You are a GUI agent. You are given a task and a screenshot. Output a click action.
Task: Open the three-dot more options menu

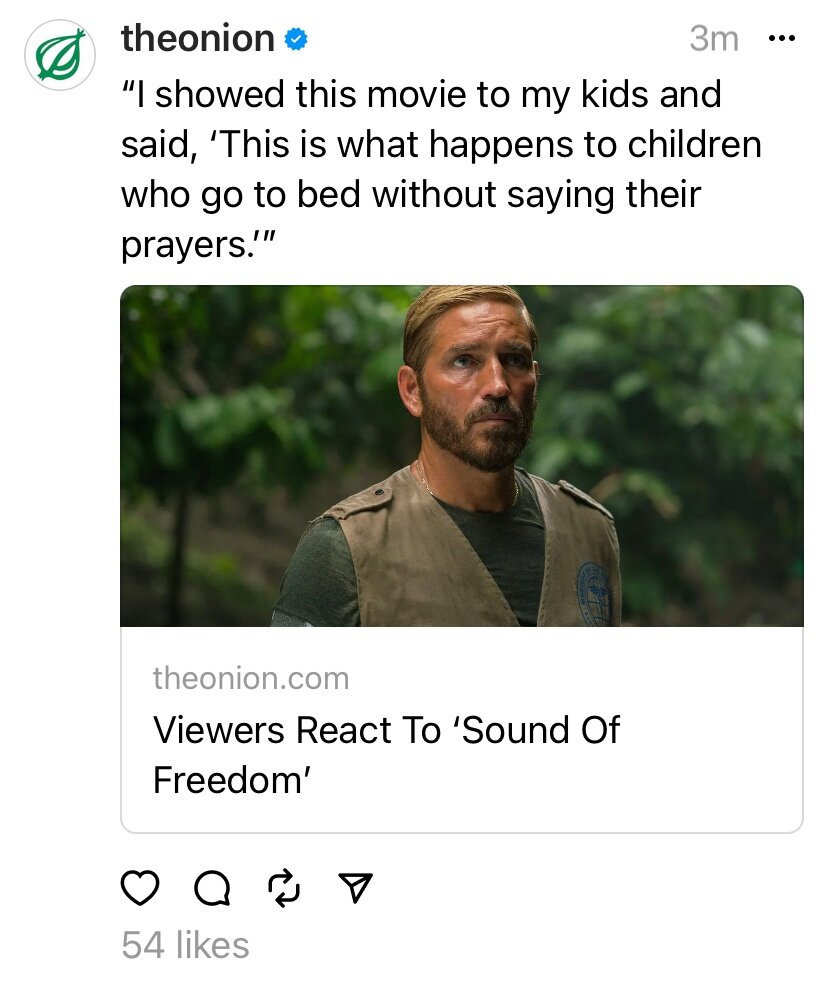[x=780, y=39]
